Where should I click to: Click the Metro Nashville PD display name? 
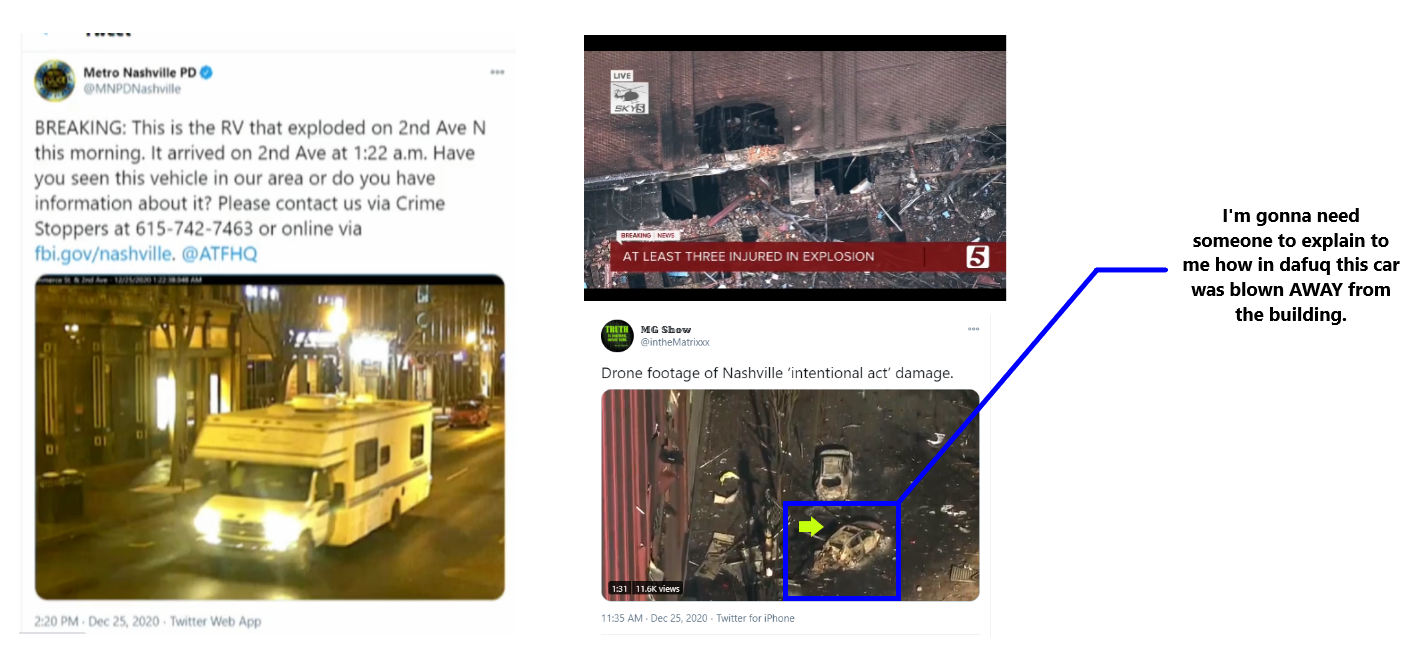point(140,73)
